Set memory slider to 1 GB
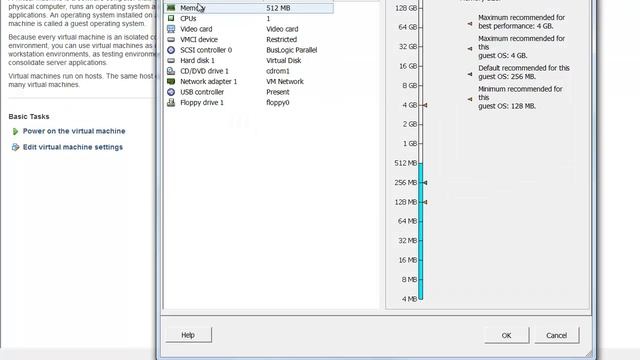Image resolution: width=640 pixels, height=360 pixels. click(x=421, y=144)
